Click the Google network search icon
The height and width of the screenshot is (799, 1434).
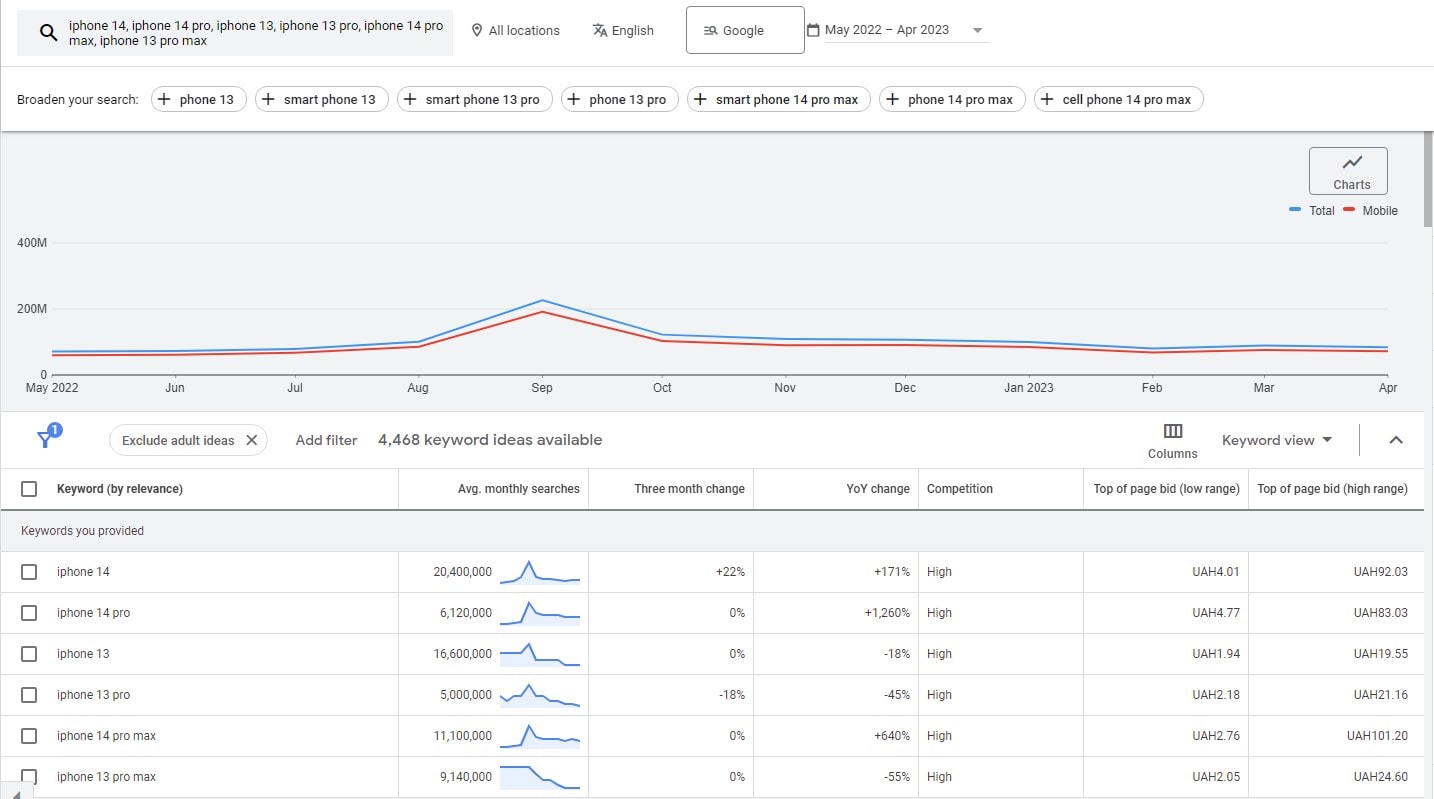[709, 30]
